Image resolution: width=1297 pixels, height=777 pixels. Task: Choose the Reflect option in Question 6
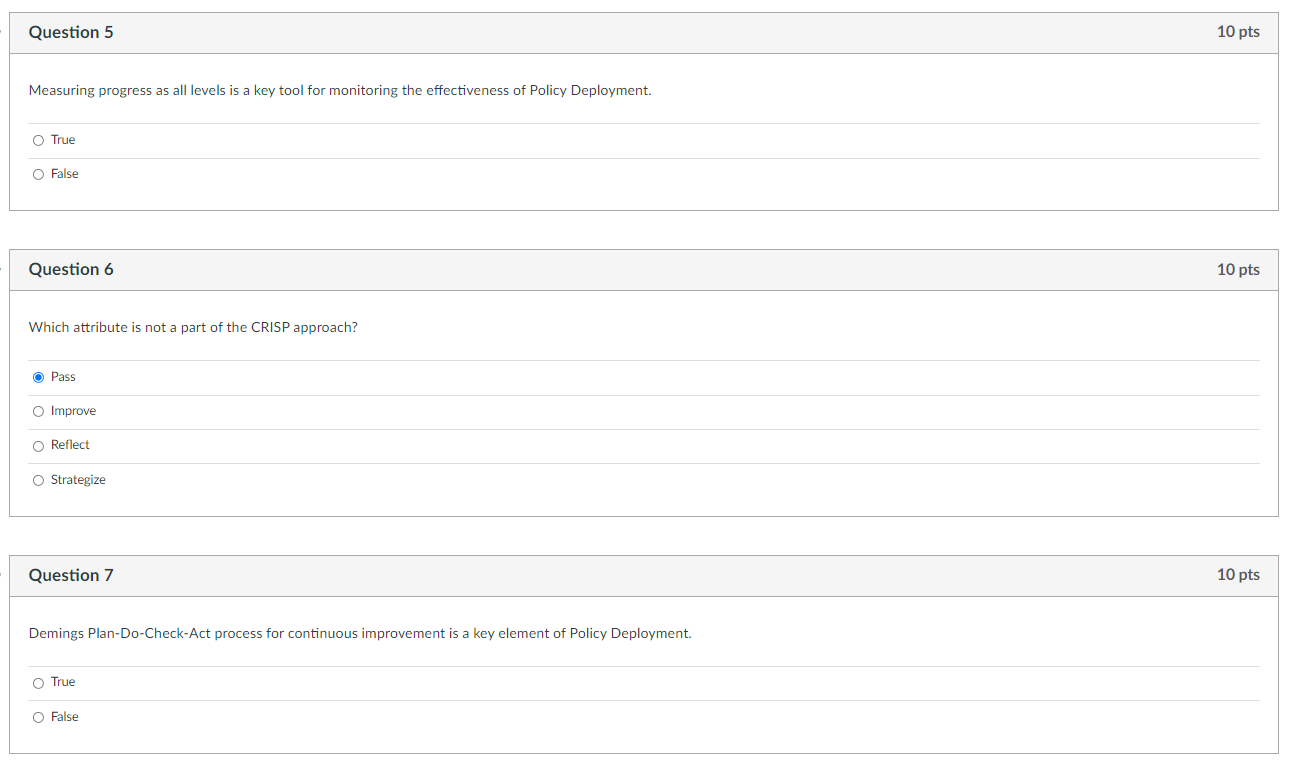[x=38, y=446]
